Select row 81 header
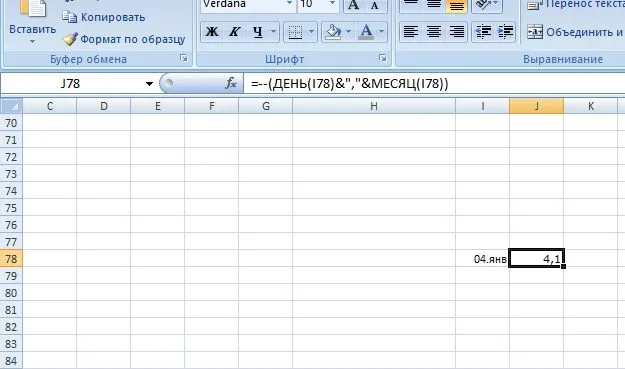The height and width of the screenshot is (369, 625). pyautogui.click(x=11, y=310)
